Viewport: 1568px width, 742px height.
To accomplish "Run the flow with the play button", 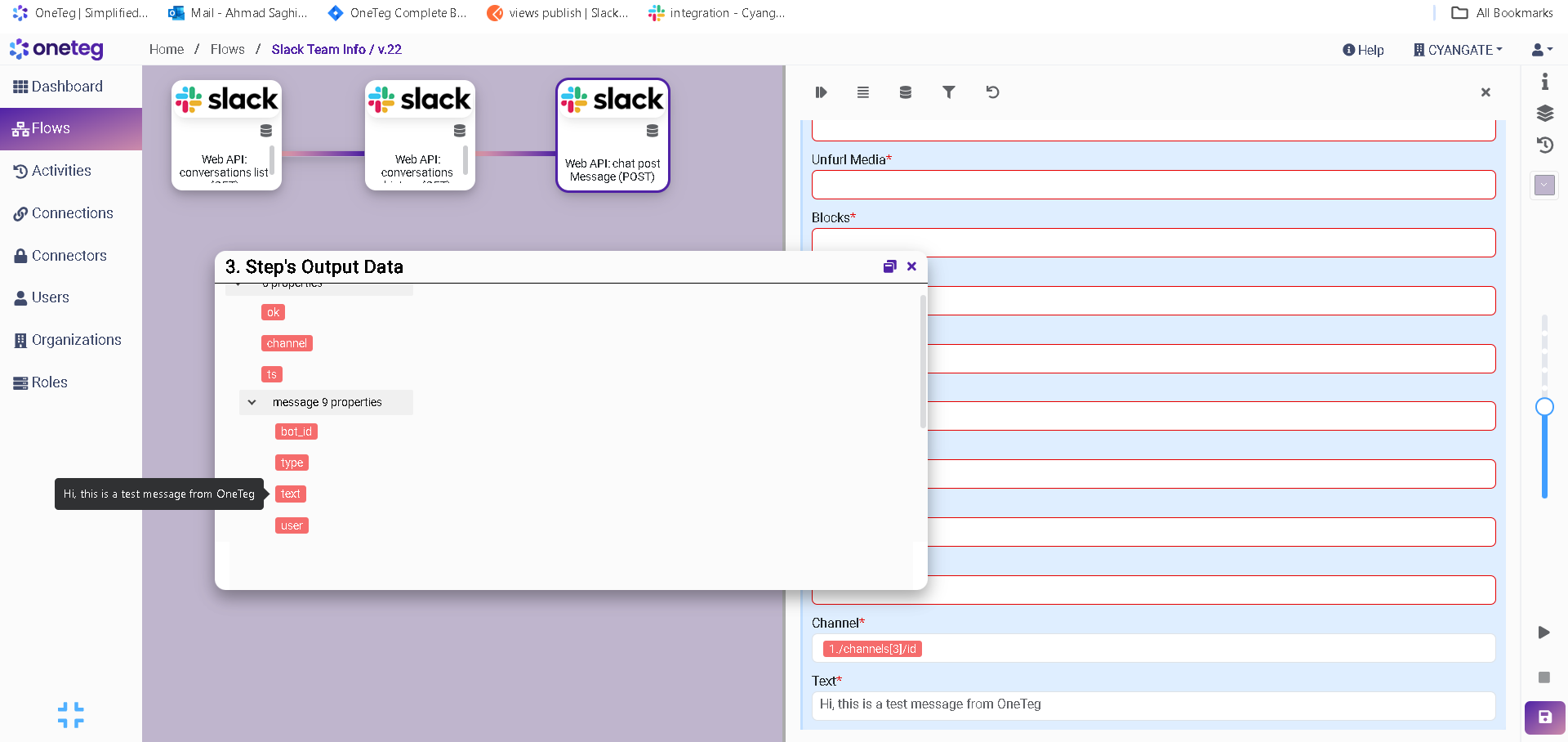I will click(1543, 632).
